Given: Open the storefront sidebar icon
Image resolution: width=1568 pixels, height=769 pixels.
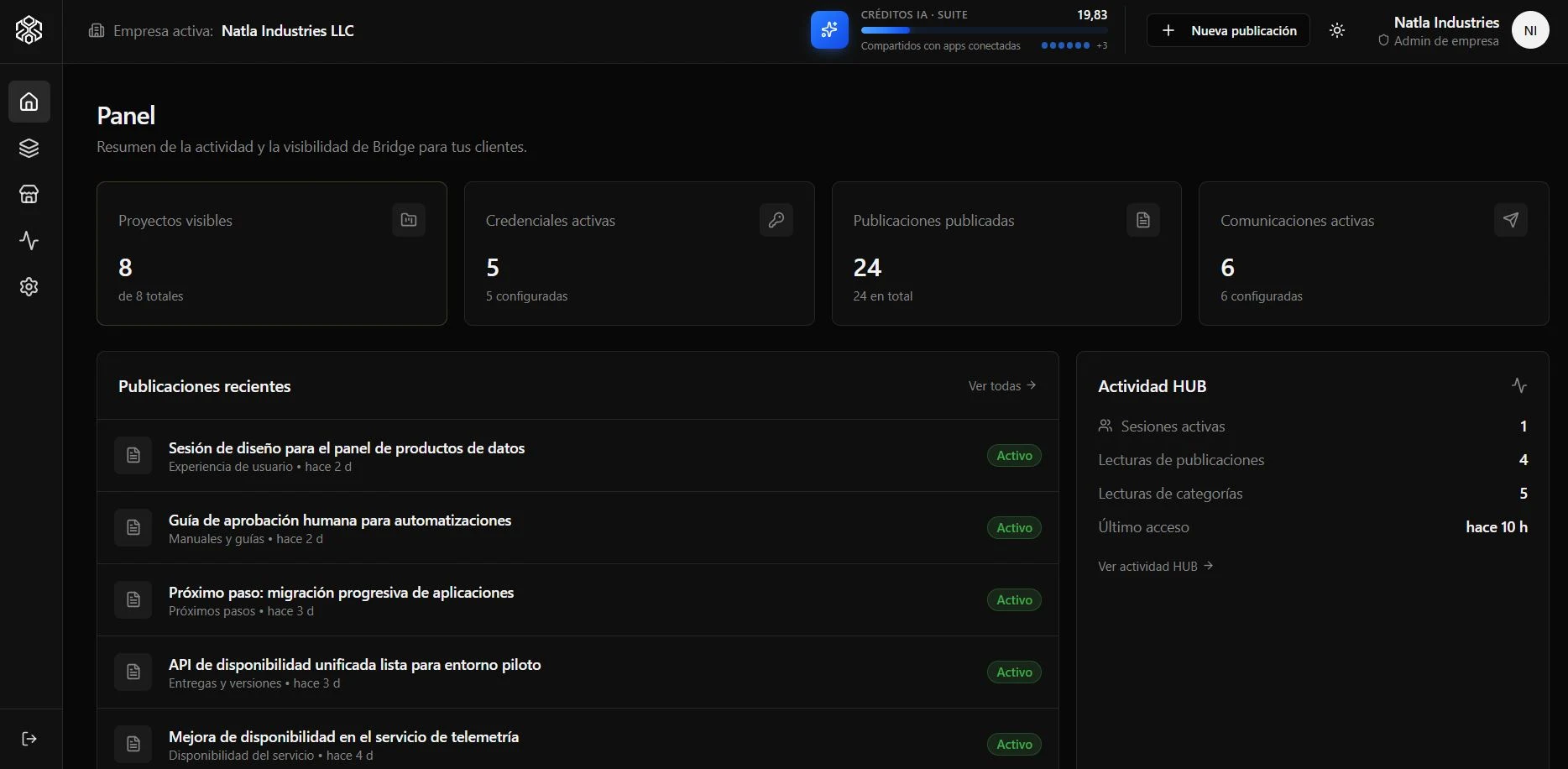Looking at the screenshot, I should pyautogui.click(x=29, y=194).
